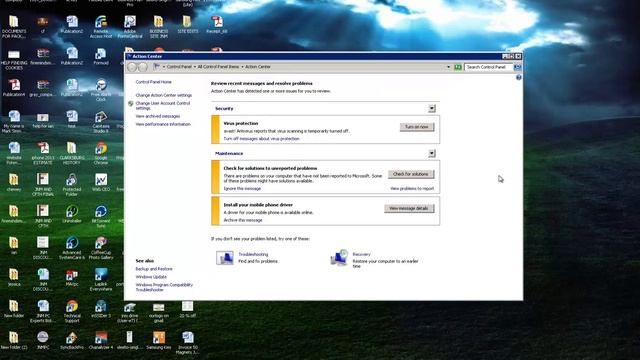Image resolution: width=640 pixels, height=360 pixels.
Task: Open the Control Panel Home link
Action: point(153,82)
